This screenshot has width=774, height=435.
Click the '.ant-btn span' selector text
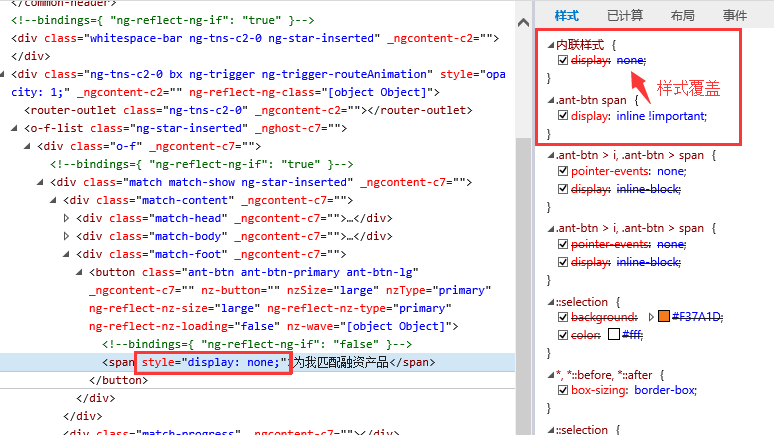point(591,100)
